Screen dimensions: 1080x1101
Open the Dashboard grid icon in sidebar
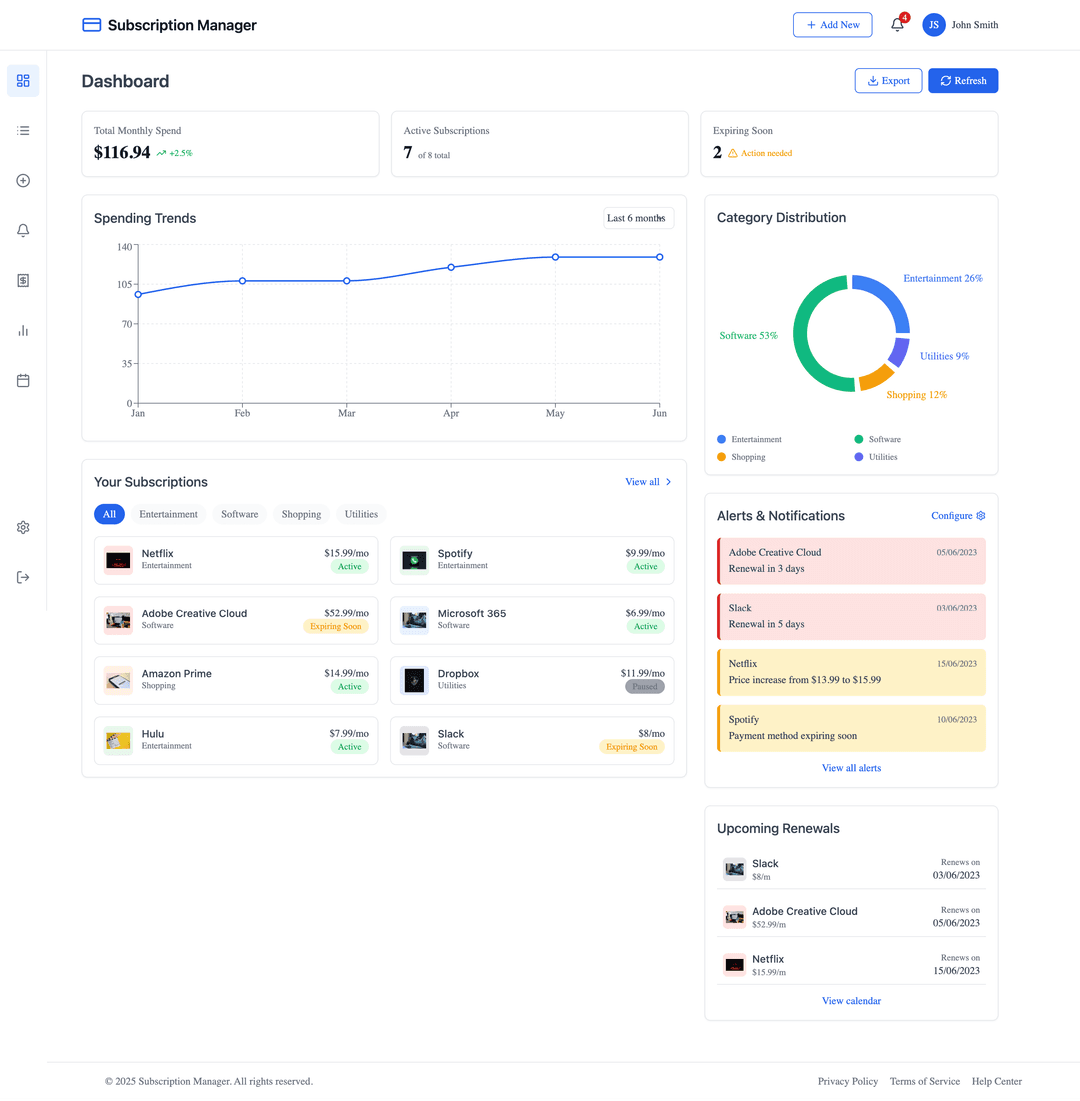tap(23, 80)
